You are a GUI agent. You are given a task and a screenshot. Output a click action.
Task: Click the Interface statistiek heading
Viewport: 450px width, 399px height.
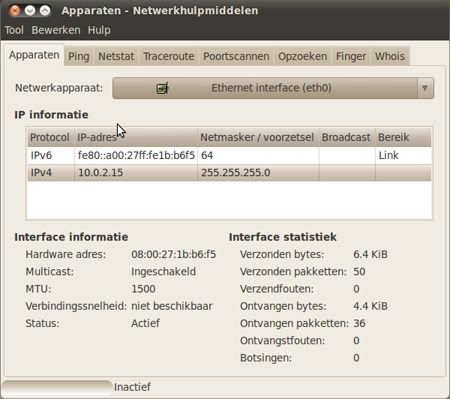[x=282, y=237]
